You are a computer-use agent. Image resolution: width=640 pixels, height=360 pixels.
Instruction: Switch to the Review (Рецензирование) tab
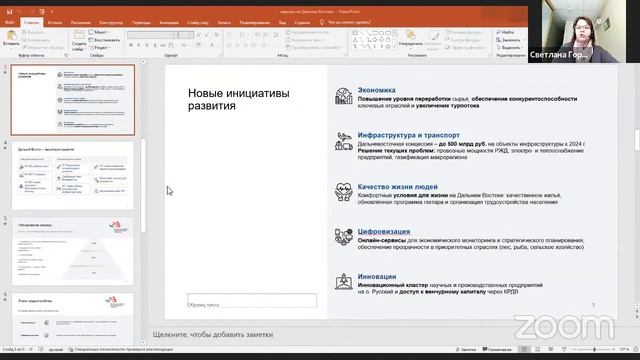tap(255, 22)
